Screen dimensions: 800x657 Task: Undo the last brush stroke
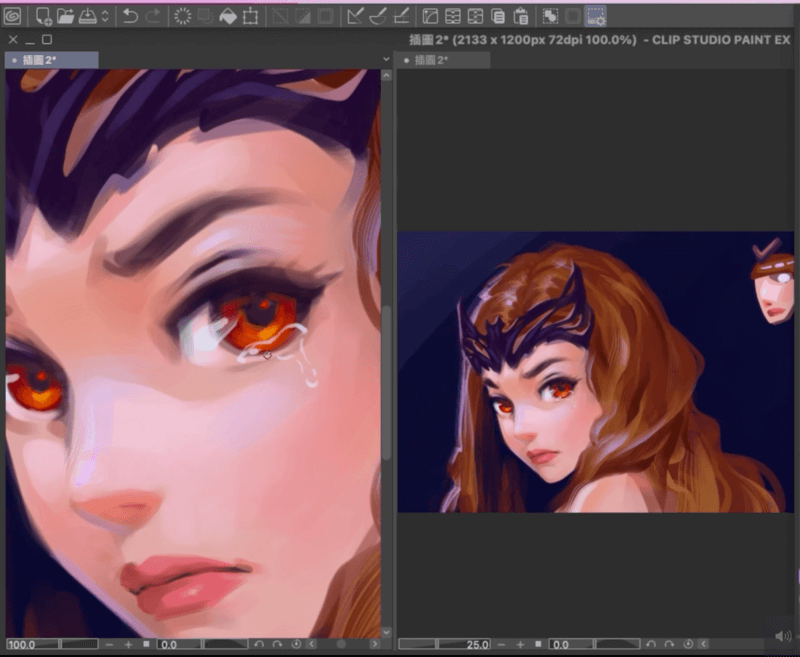tap(130, 16)
